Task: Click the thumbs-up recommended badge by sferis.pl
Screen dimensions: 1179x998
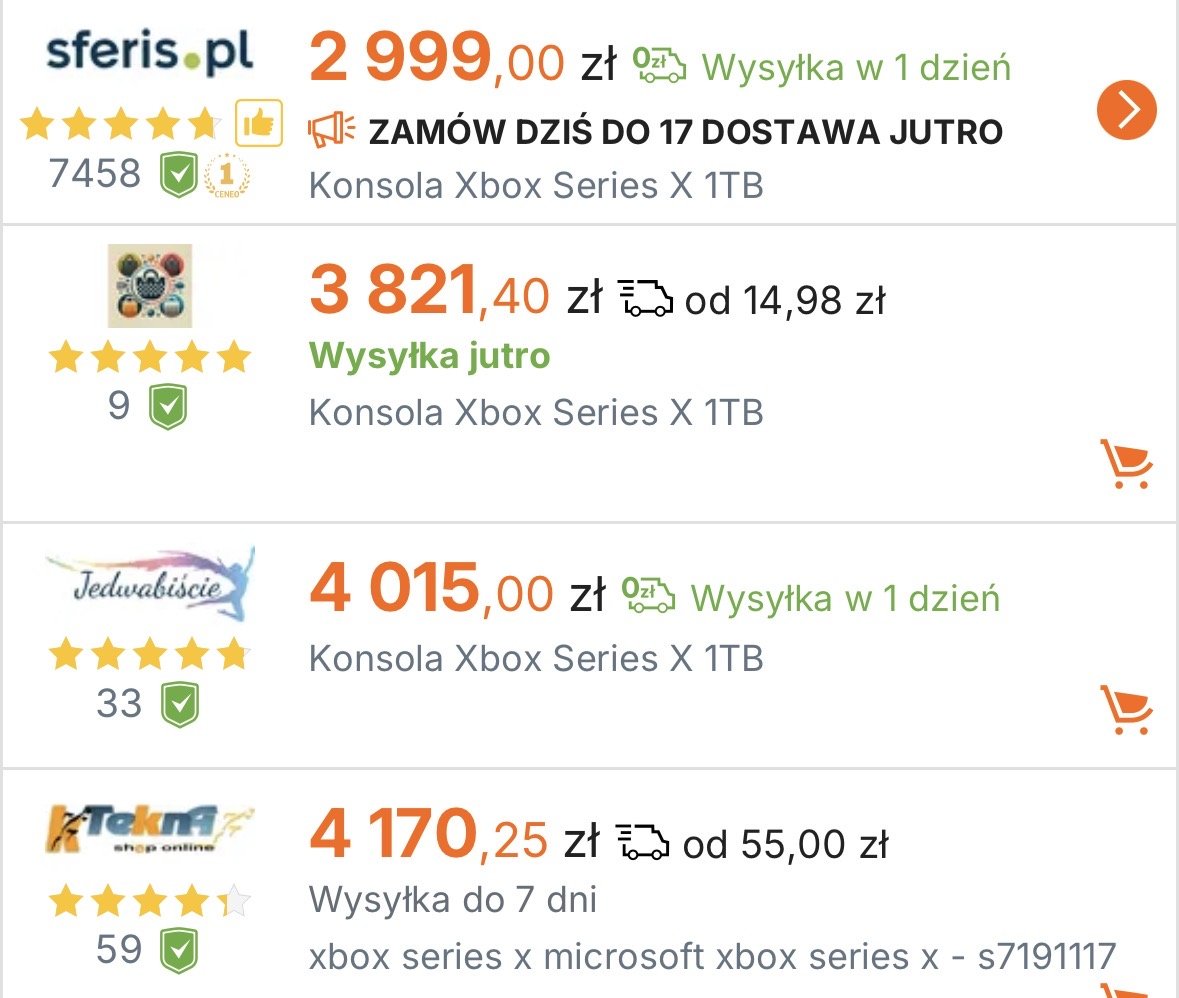Action: click(259, 125)
